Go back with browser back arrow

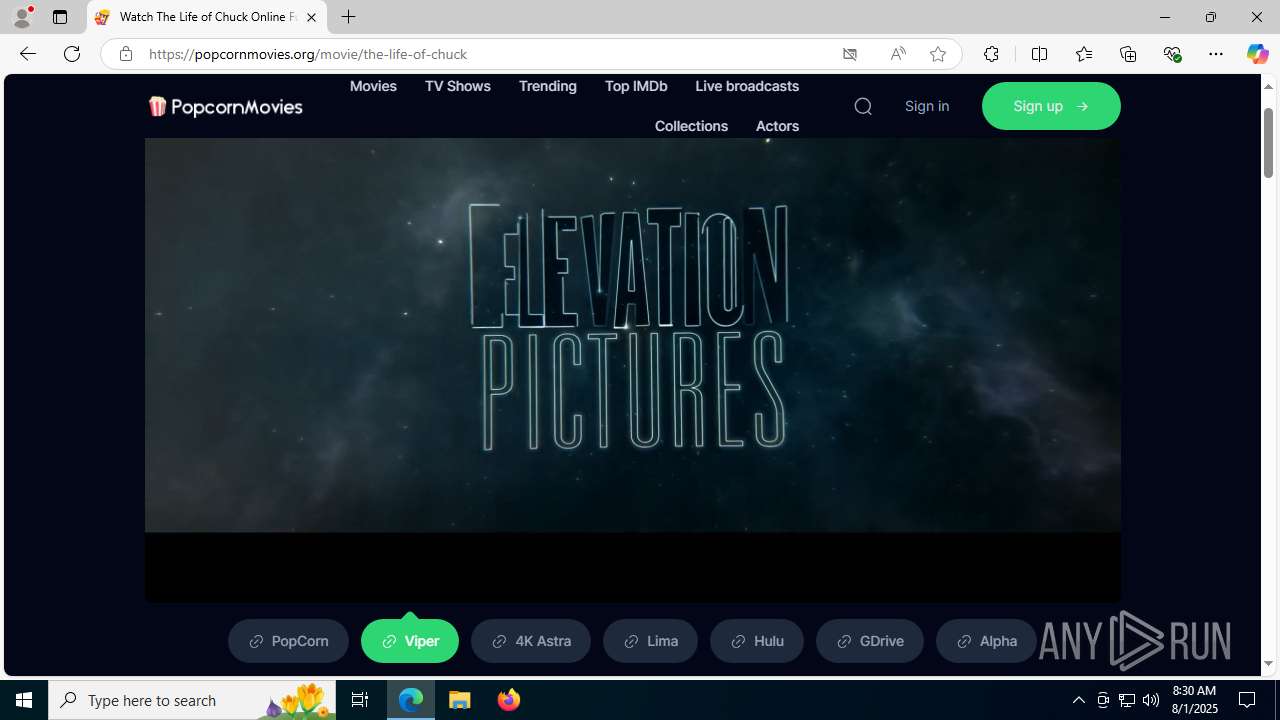click(x=27, y=54)
